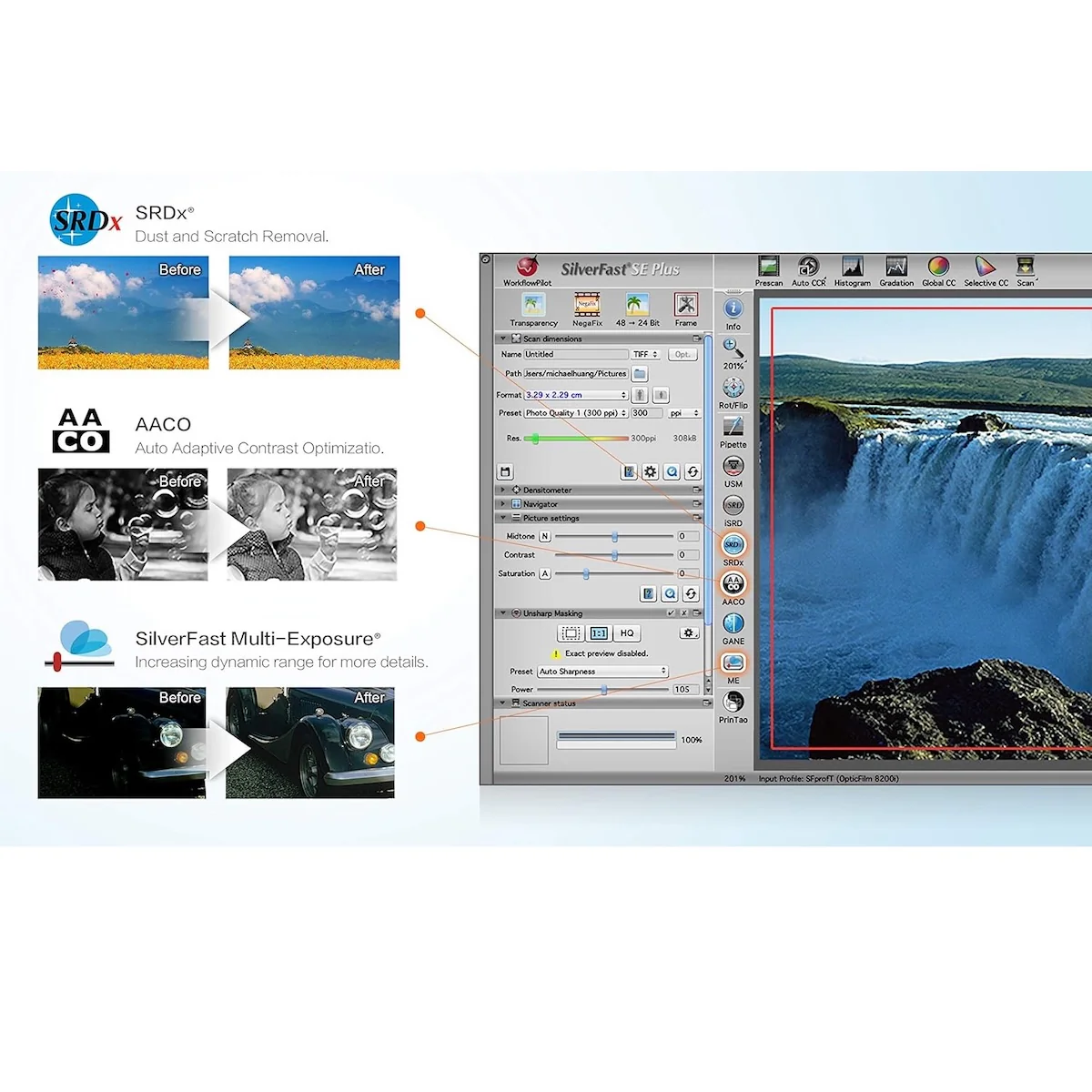1092x1092 pixels.
Task: Open the Info tool in vertical toolbar
Action: click(x=733, y=308)
